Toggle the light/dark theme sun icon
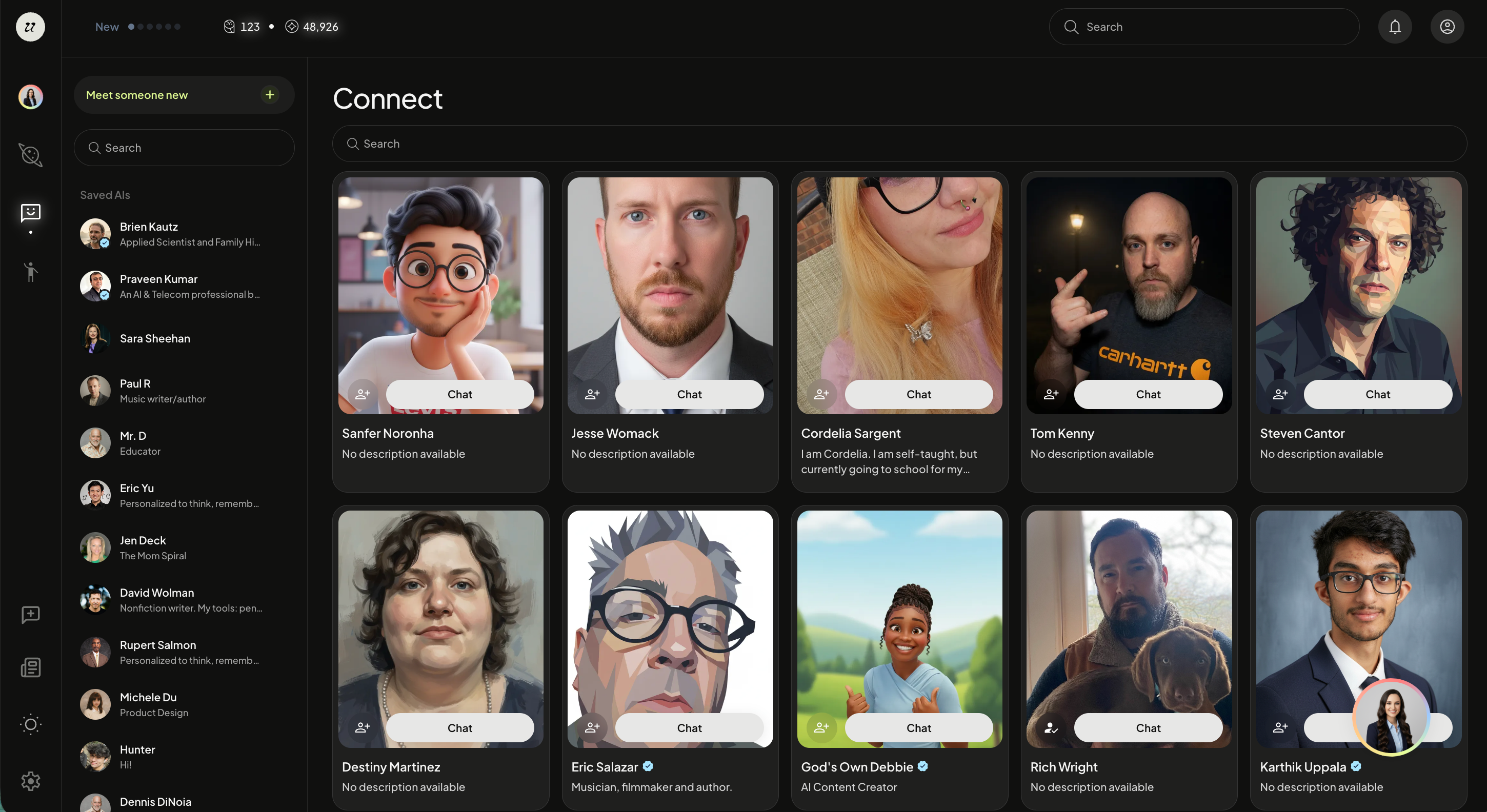The width and height of the screenshot is (1487, 812). coord(31,724)
